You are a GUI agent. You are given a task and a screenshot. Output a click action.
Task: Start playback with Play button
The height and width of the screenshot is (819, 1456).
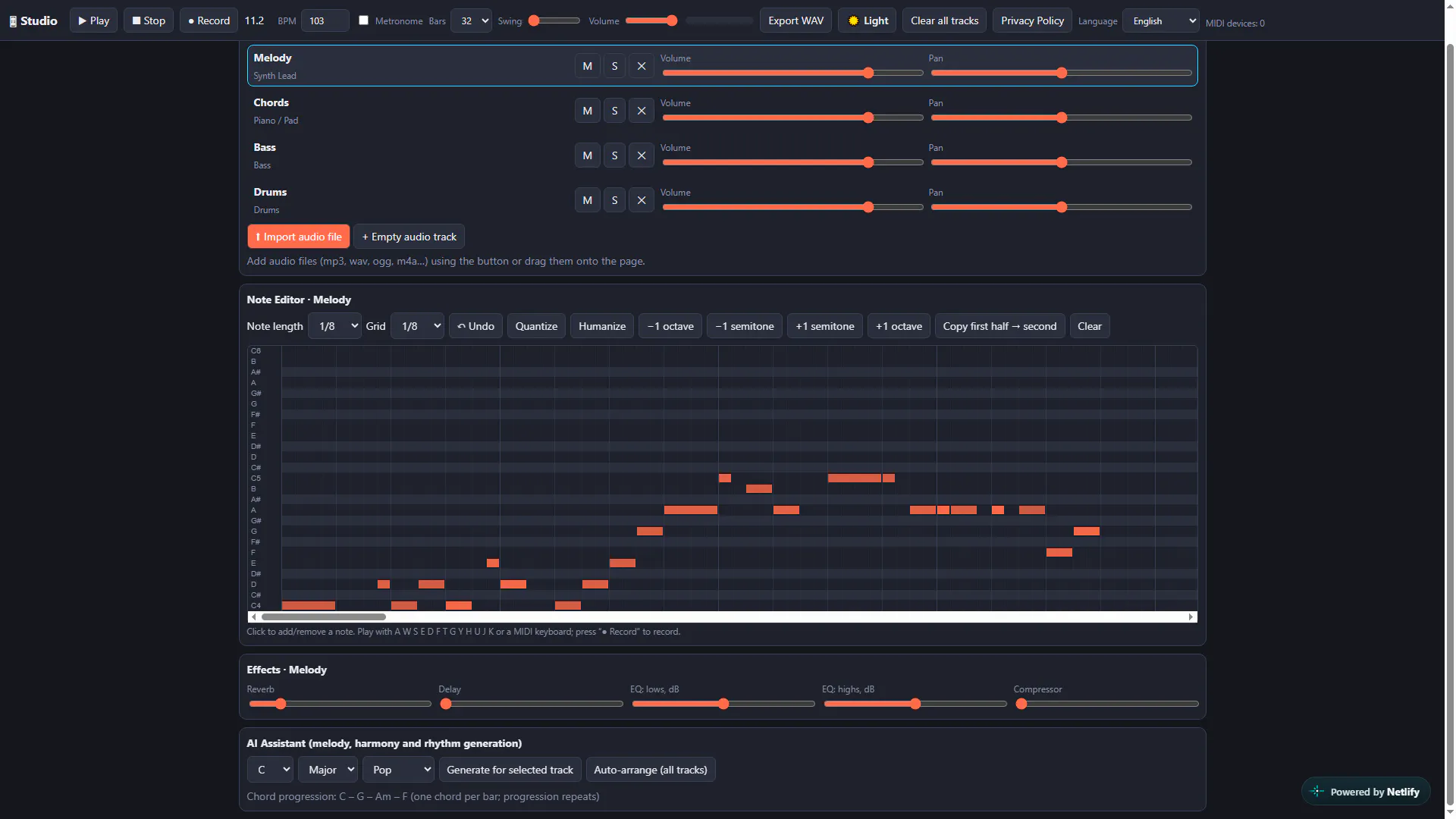(93, 20)
